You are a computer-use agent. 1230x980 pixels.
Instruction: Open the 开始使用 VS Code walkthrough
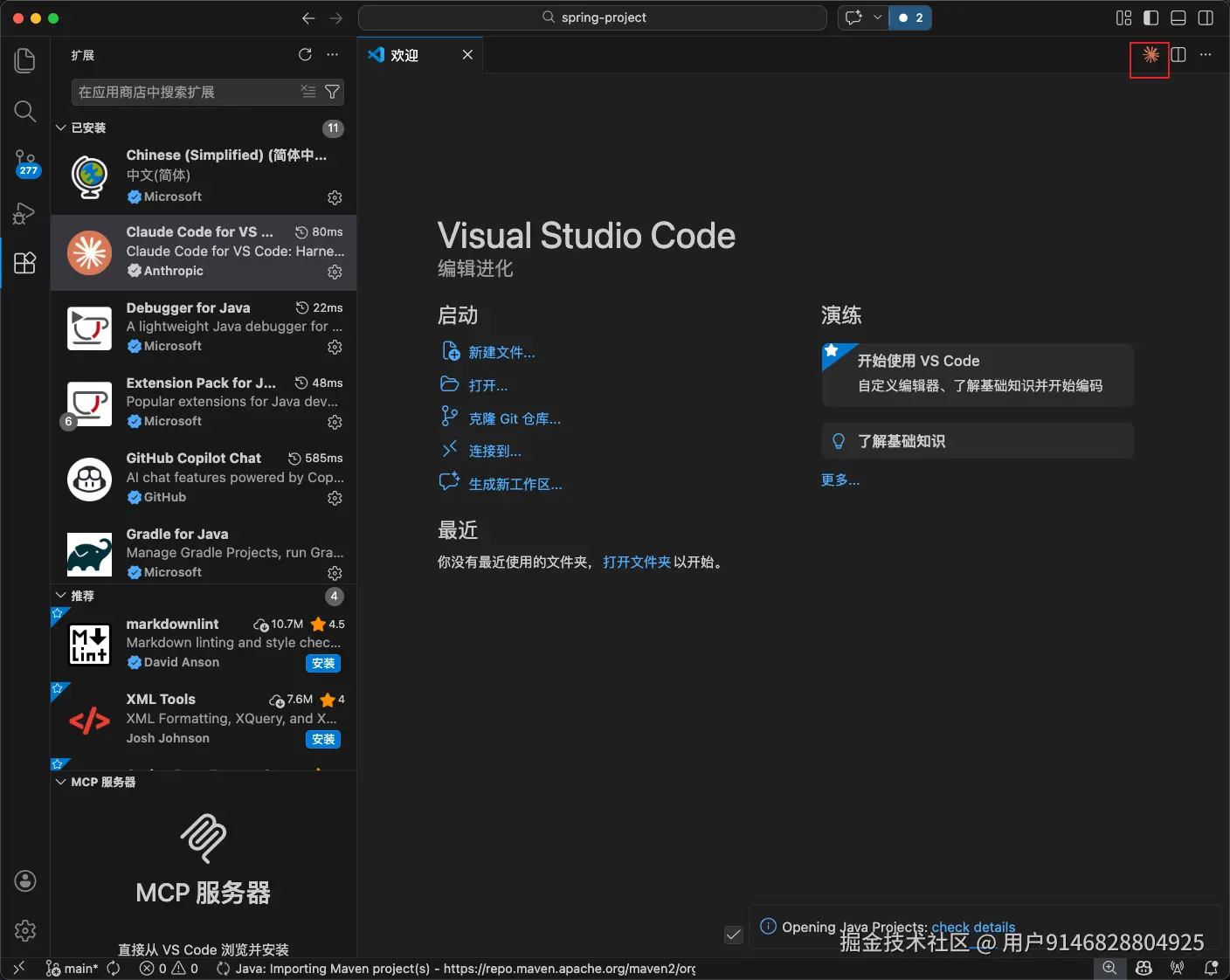point(978,374)
